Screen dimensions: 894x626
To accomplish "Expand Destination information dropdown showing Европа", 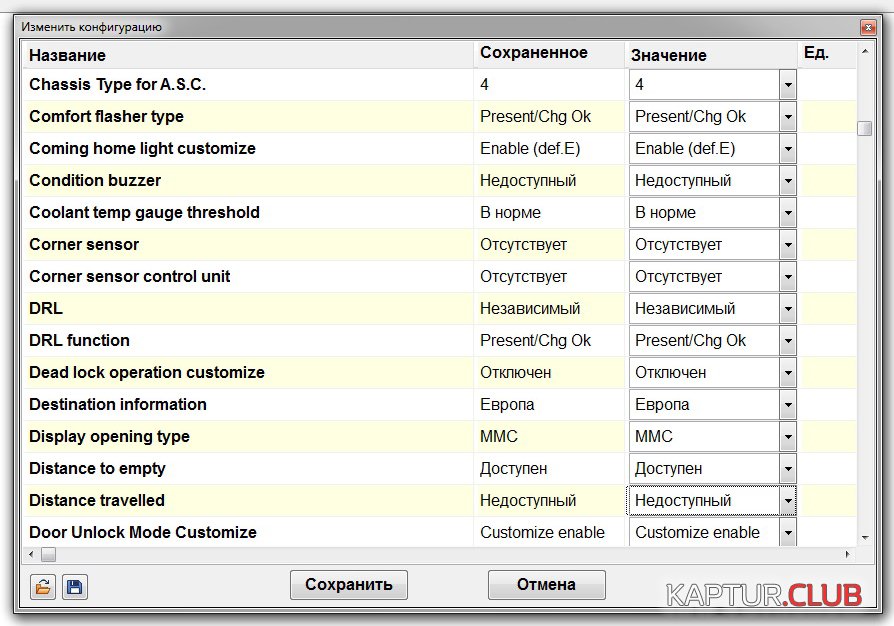I will click(x=788, y=405).
